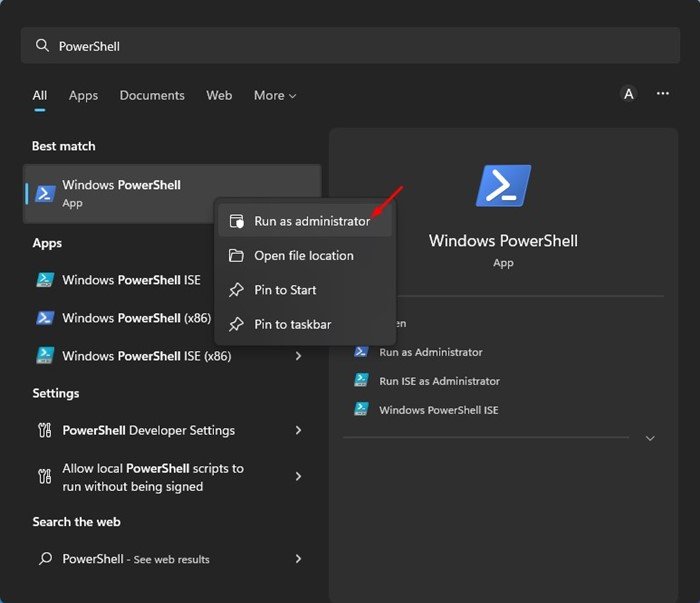Expand preview pane actions with down chevron
The height and width of the screenshot is (603, 700).
tap(650, 438)
